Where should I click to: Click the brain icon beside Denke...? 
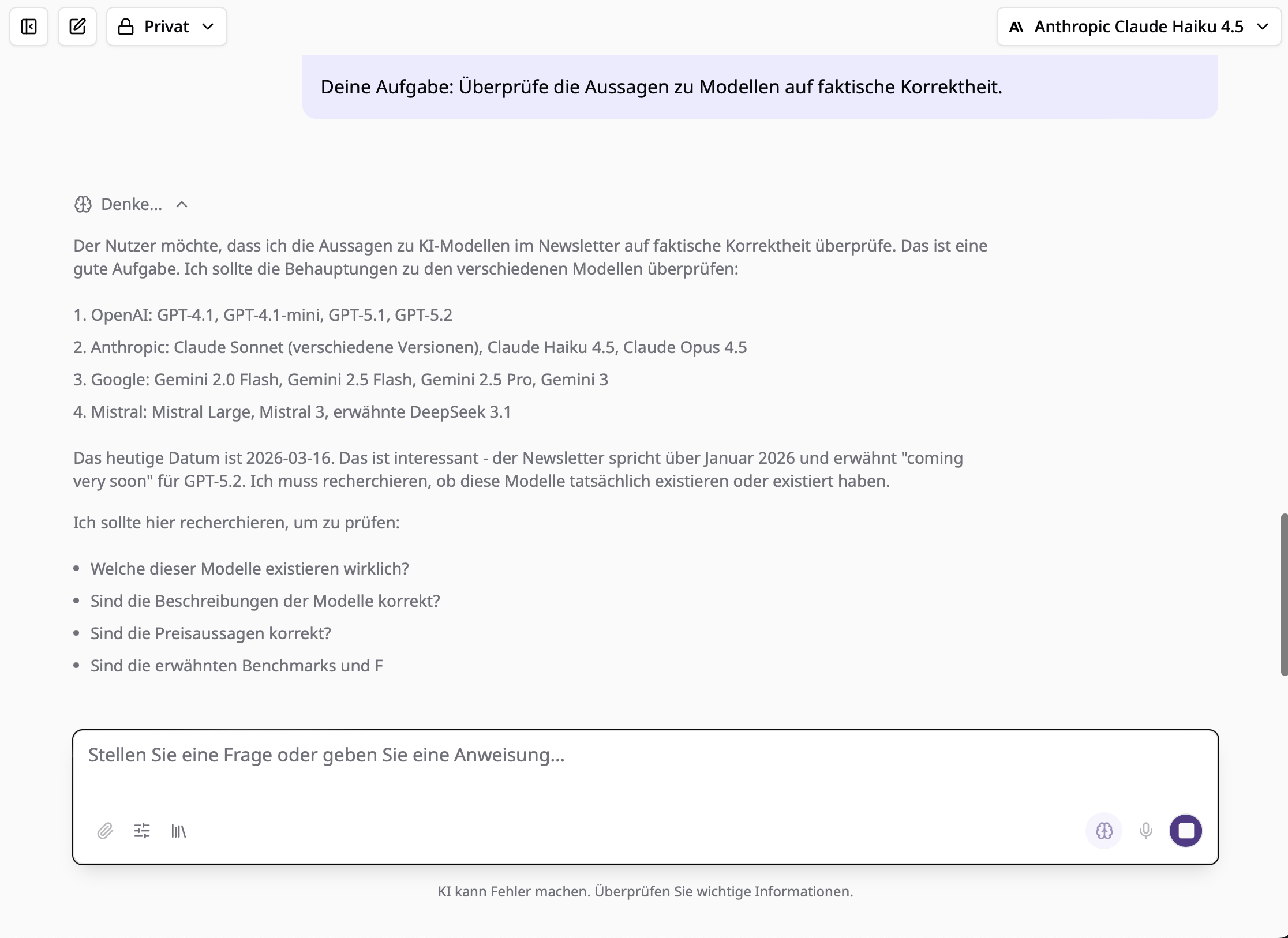(83, 204)
